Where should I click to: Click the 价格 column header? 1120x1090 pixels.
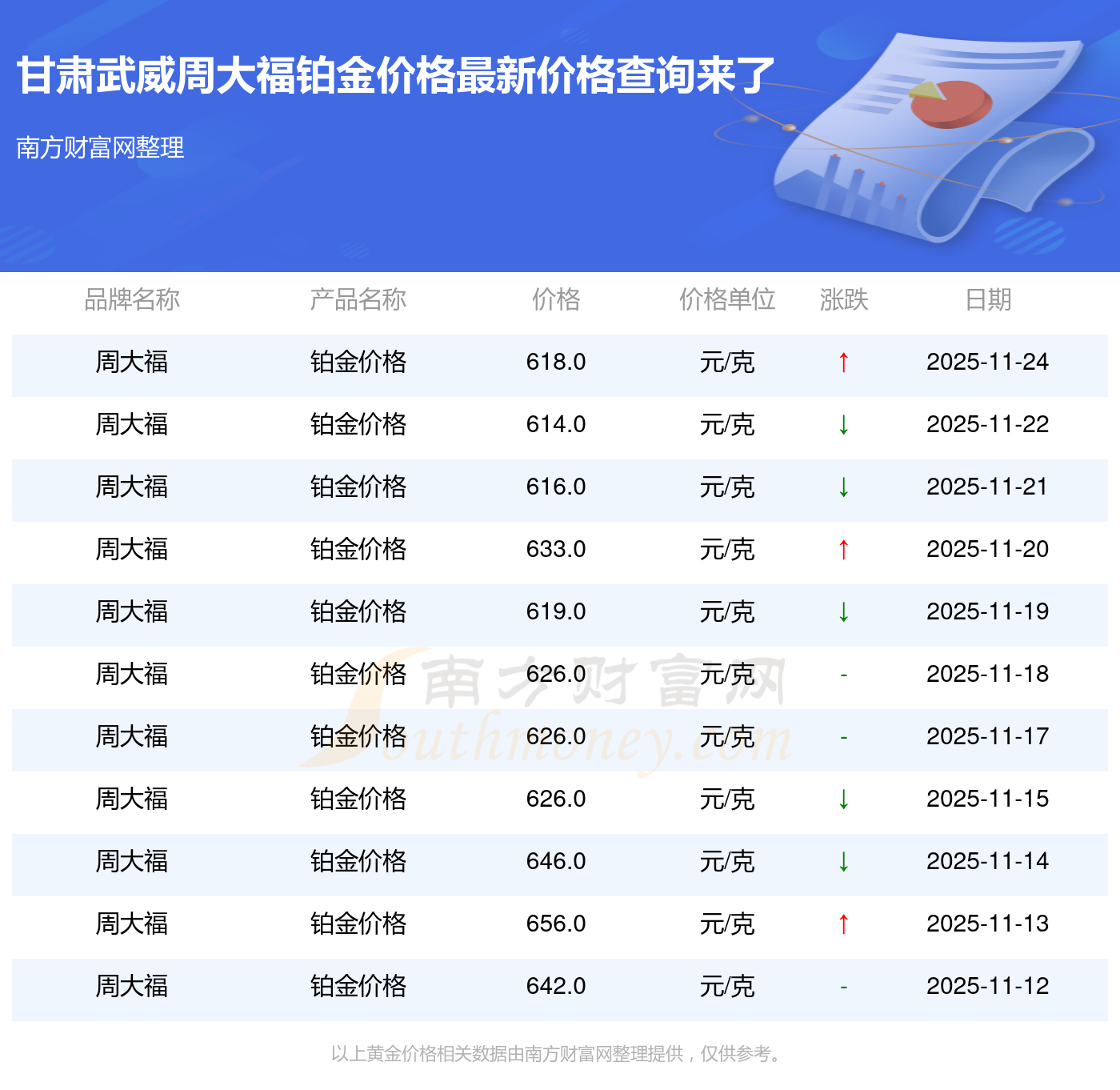click(556, 299)
